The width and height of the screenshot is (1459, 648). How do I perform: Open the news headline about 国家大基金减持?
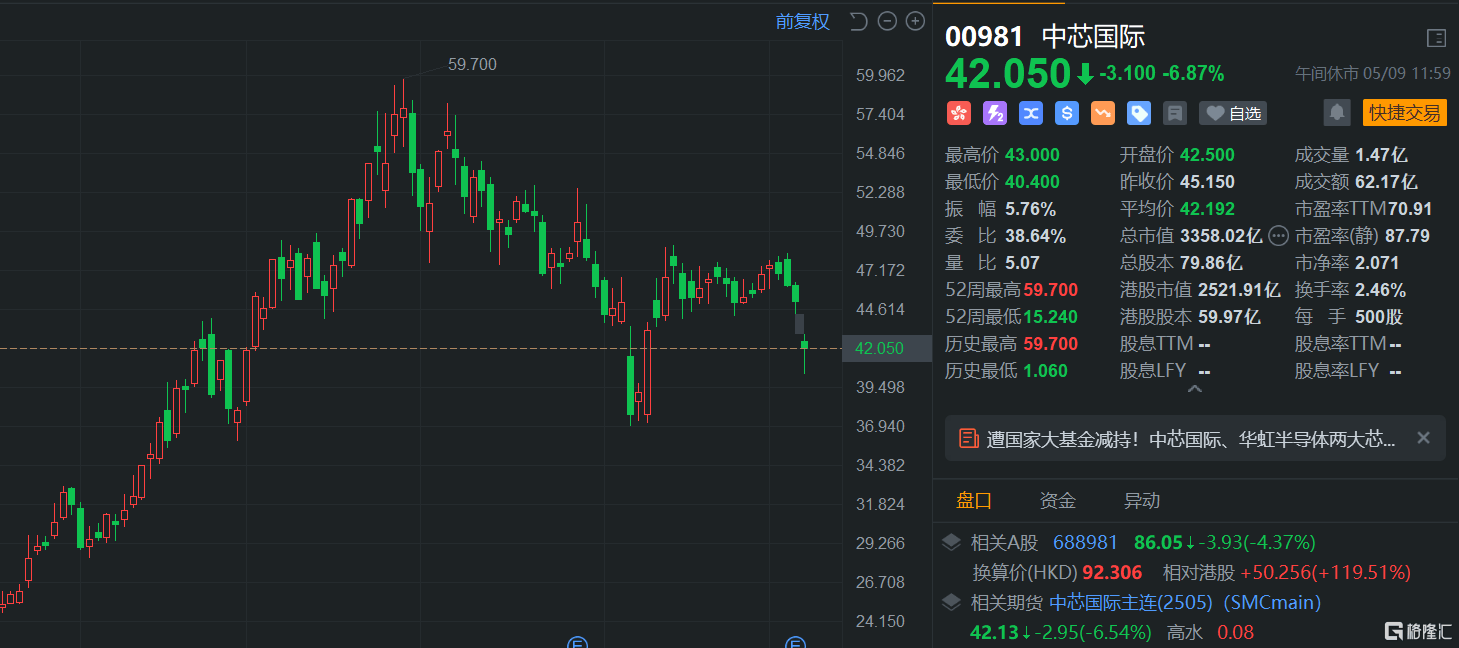tap(1191, 438)
